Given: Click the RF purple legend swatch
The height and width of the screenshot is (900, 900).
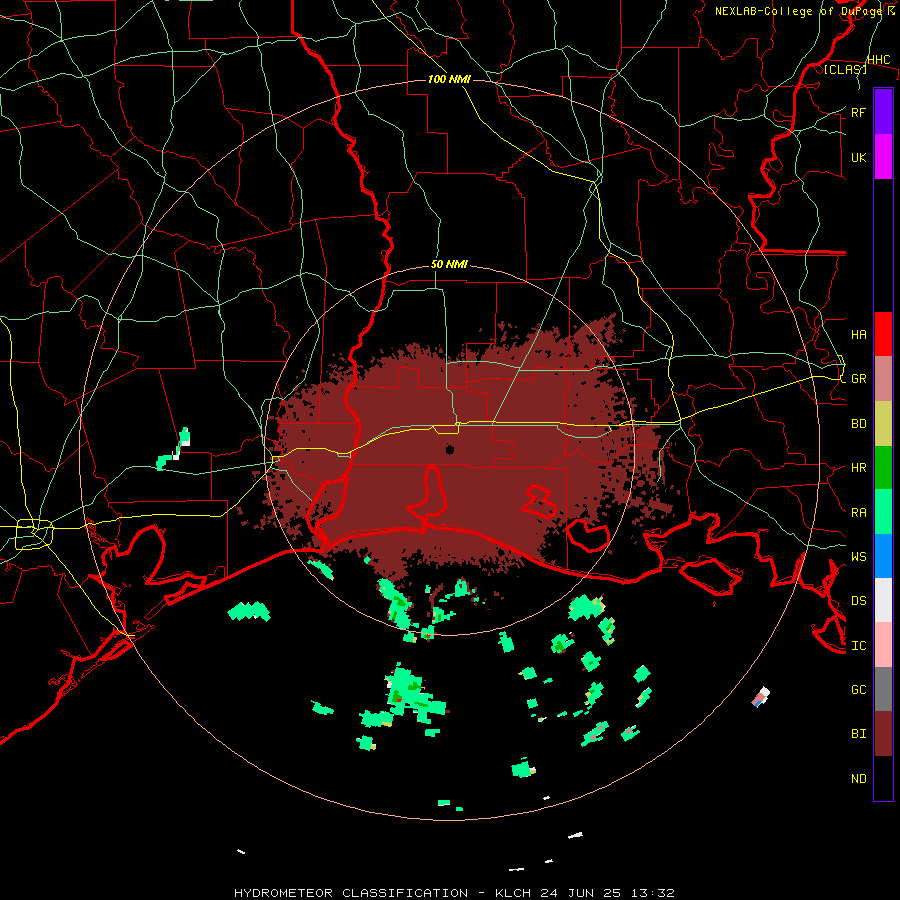Looking at the screenshot, I should 883,112.
